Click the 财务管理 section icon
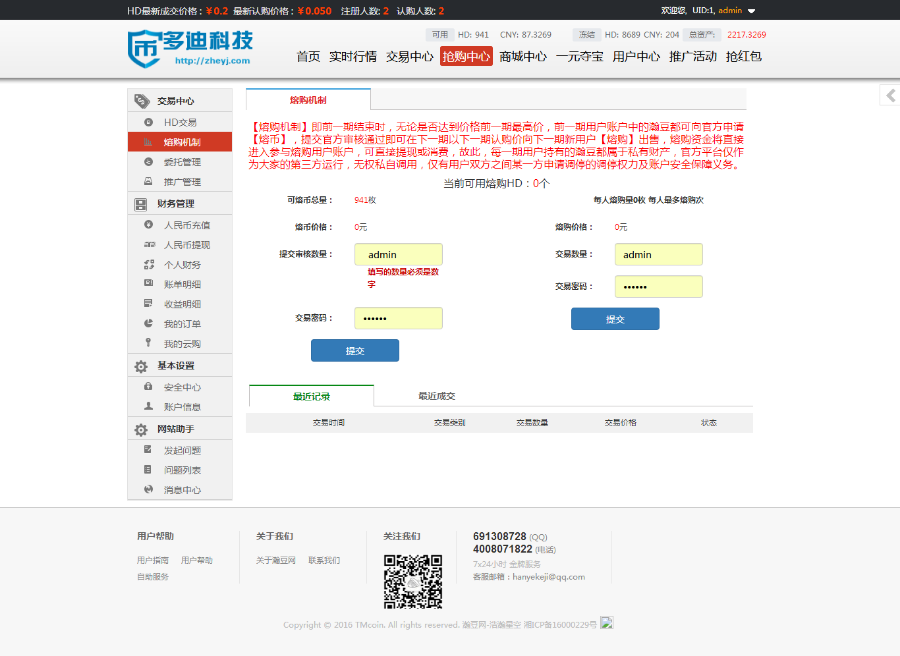 pyautogui.click(x=141, y=204)
